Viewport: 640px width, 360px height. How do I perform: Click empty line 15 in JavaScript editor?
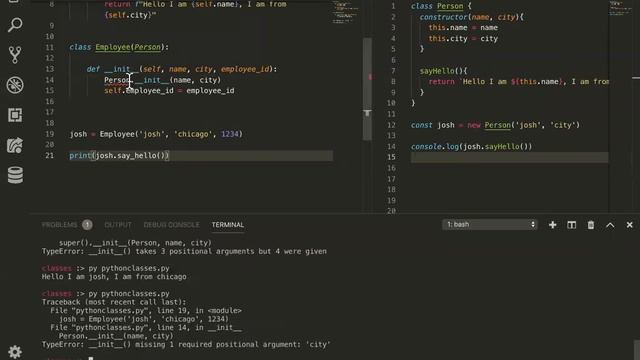pyautogui.click(x=509, y=157)
